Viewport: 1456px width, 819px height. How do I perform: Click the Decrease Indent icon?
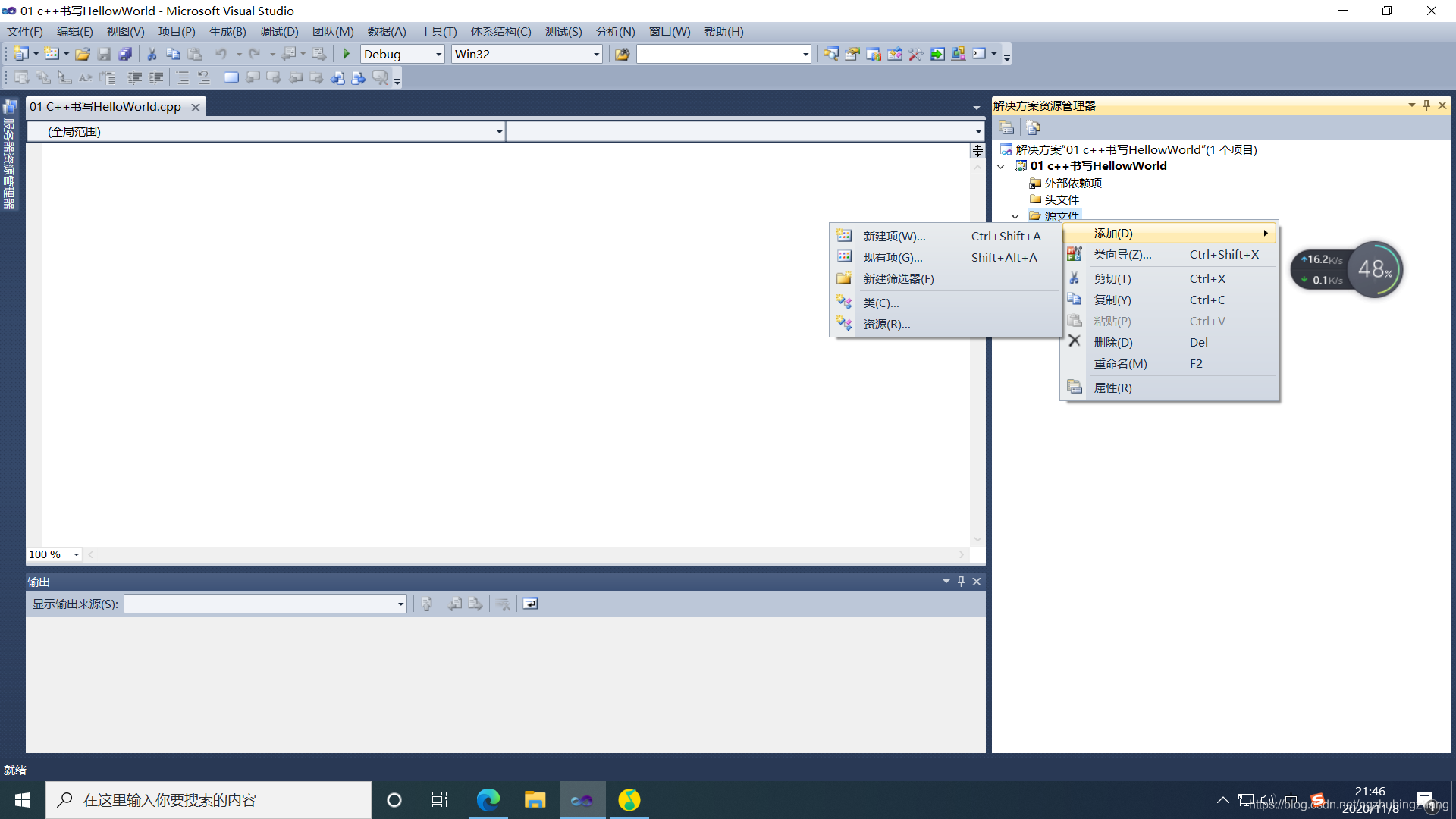pos(135,77)
